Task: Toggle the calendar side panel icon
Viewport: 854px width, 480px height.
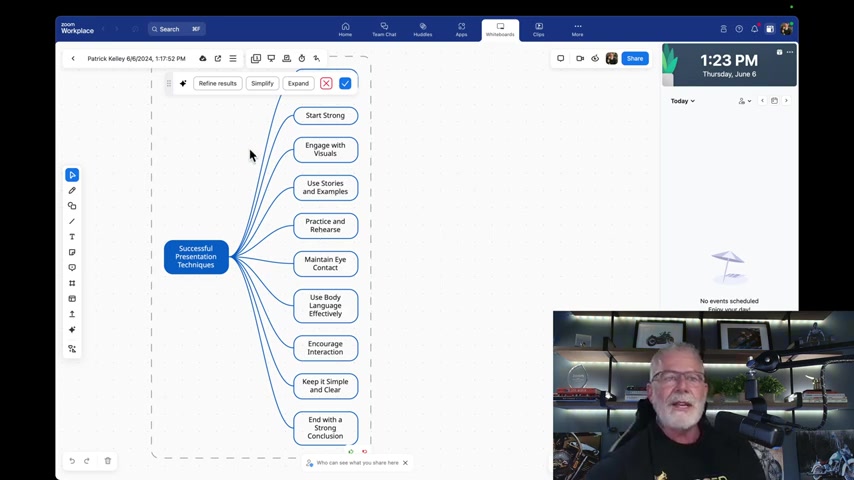Action: pyautogui.click(x=770, y=29)
